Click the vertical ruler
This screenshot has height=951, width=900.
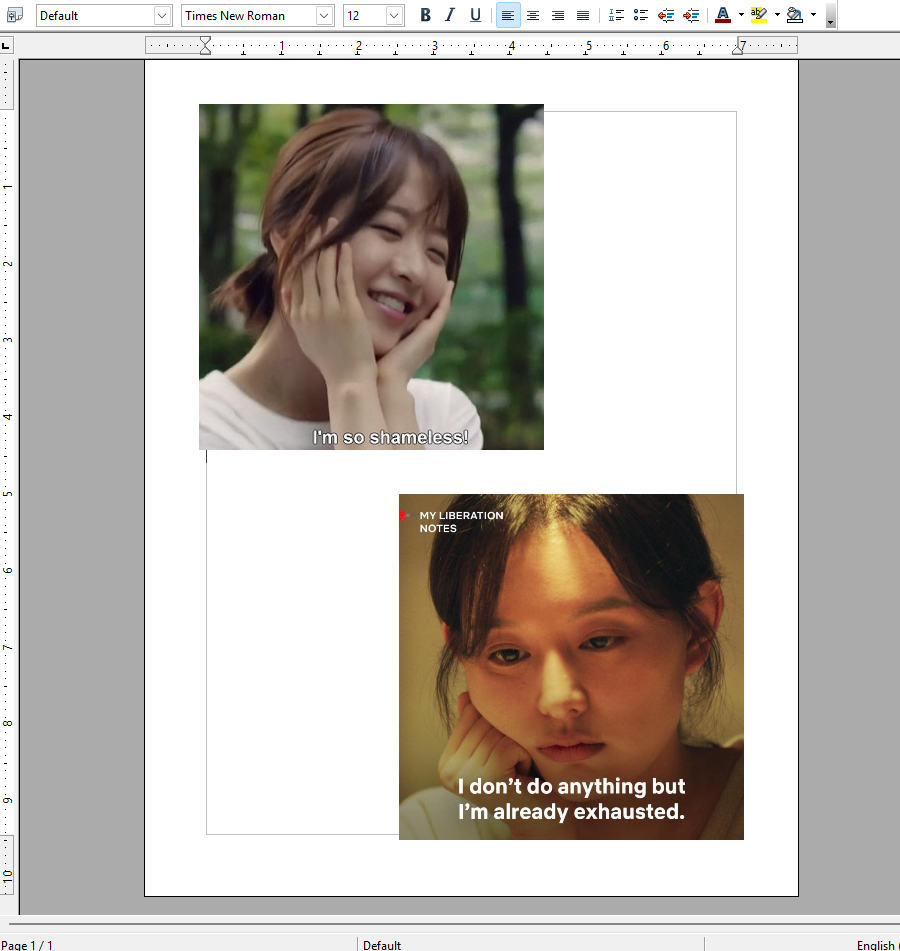[x=7, y=479]
